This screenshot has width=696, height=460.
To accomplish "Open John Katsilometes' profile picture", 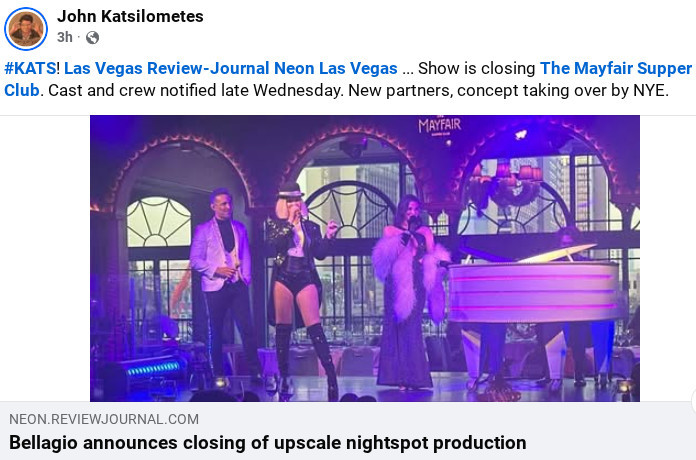I will click(x=26, y=28).
